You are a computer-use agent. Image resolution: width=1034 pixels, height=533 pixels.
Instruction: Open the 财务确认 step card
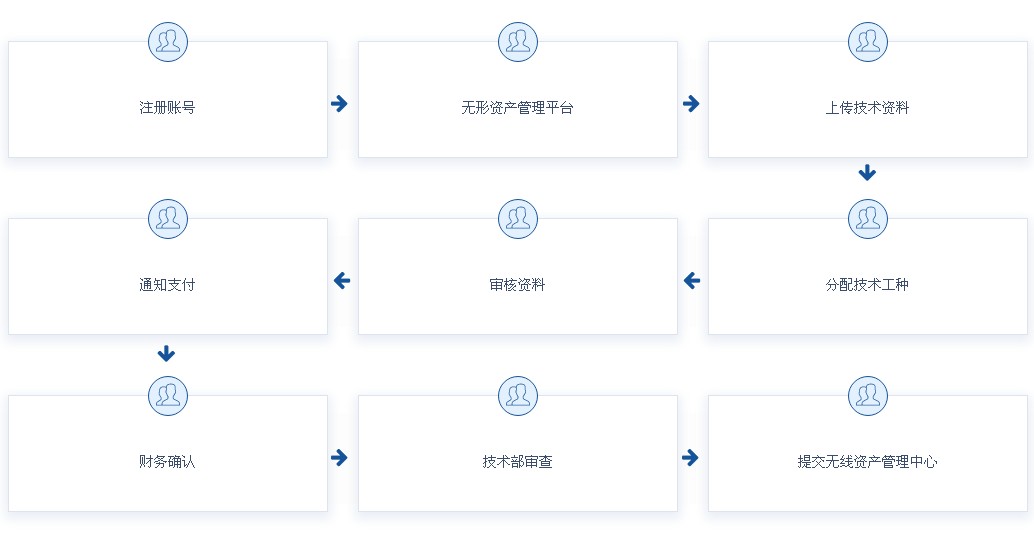pos(168,461)
